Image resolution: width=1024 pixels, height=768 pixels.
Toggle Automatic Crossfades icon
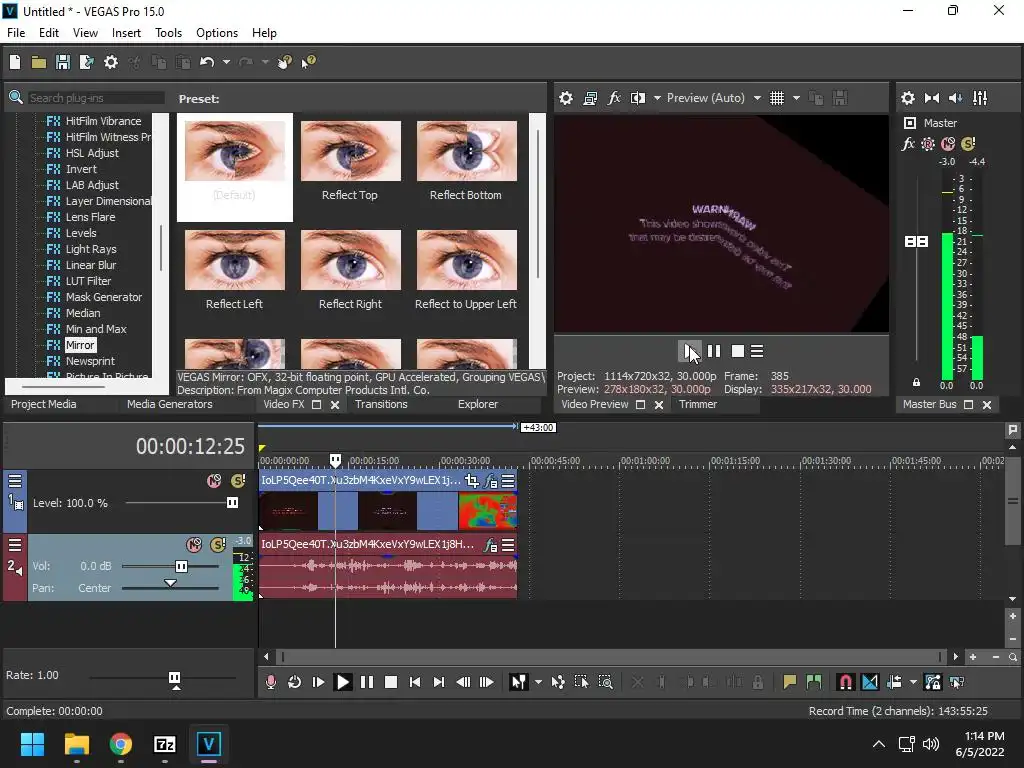pyautogui.click(x=870, y=682)
